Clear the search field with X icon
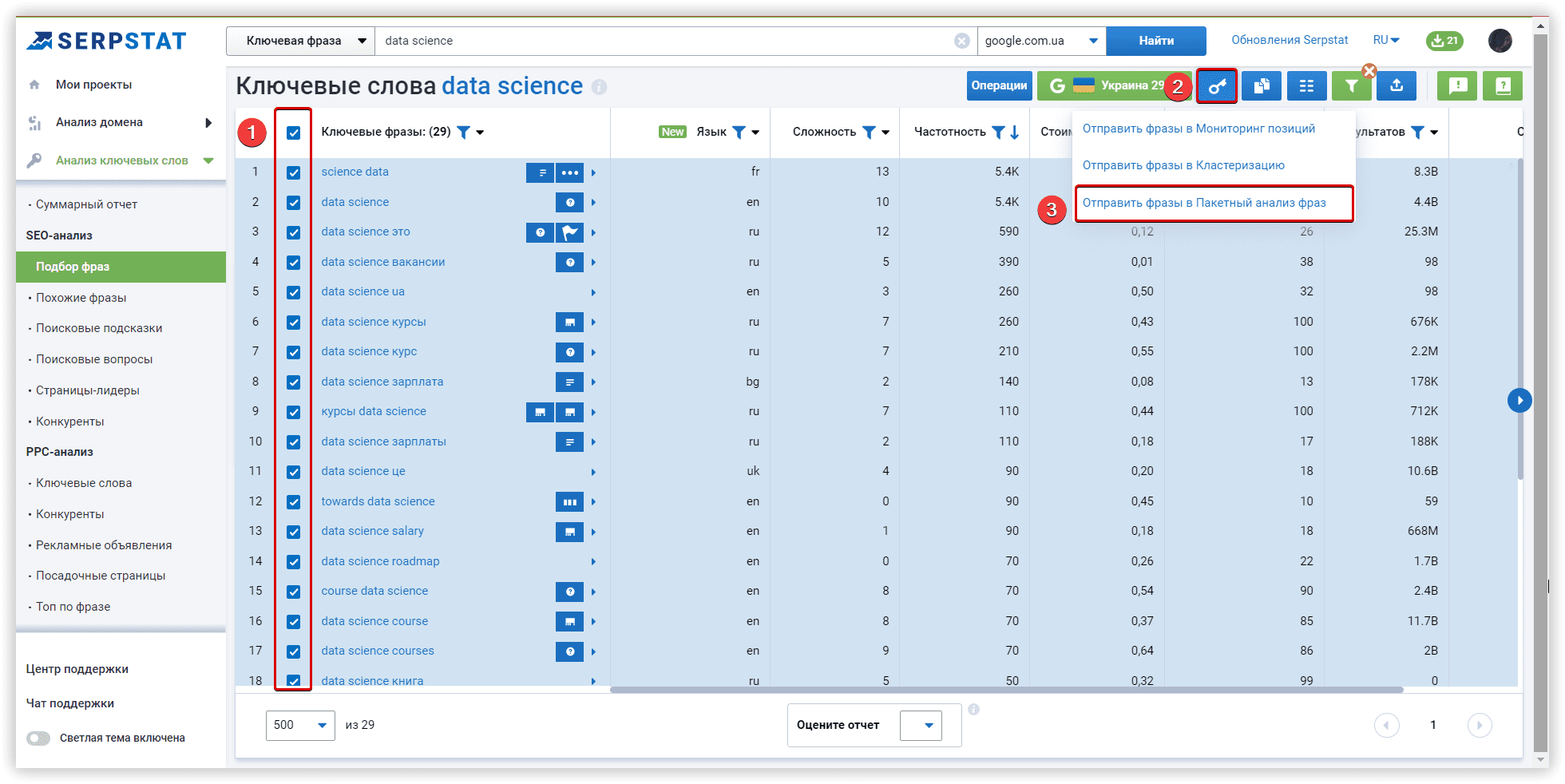1565x784 pixels. [962, 41]
